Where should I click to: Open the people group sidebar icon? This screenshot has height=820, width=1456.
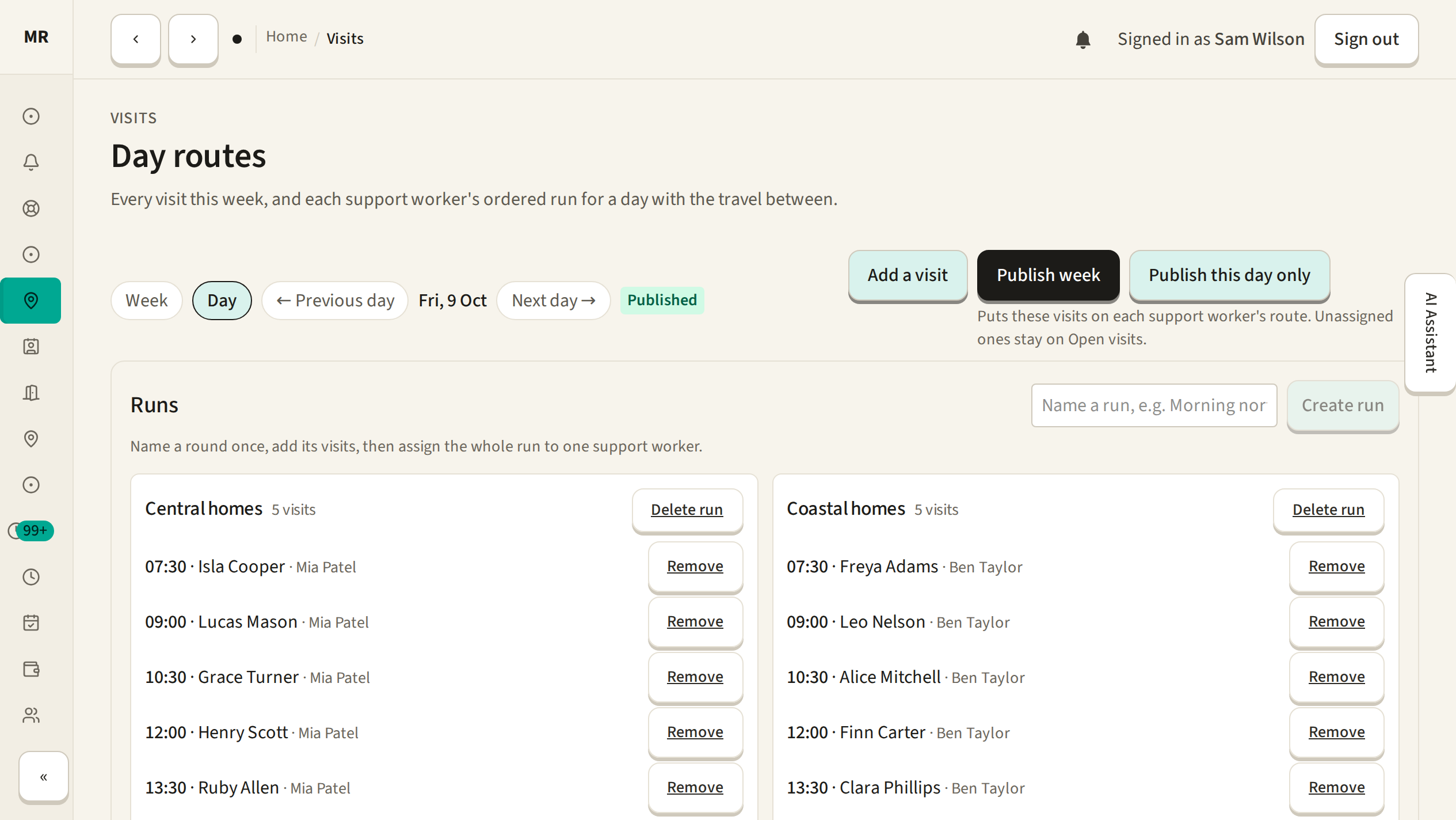click(x=31, y=715)
